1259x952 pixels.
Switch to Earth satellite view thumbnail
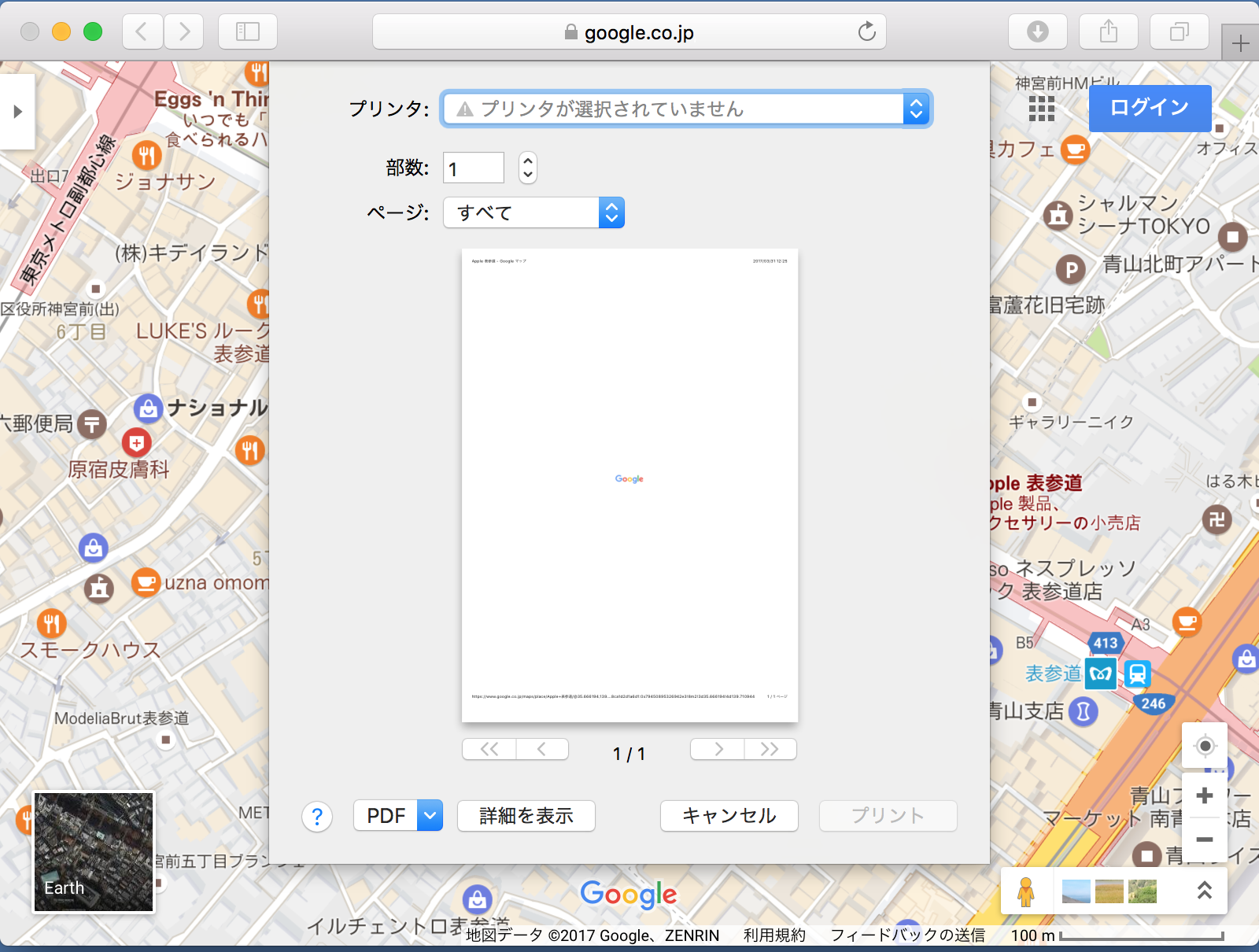tap(93, 852)
